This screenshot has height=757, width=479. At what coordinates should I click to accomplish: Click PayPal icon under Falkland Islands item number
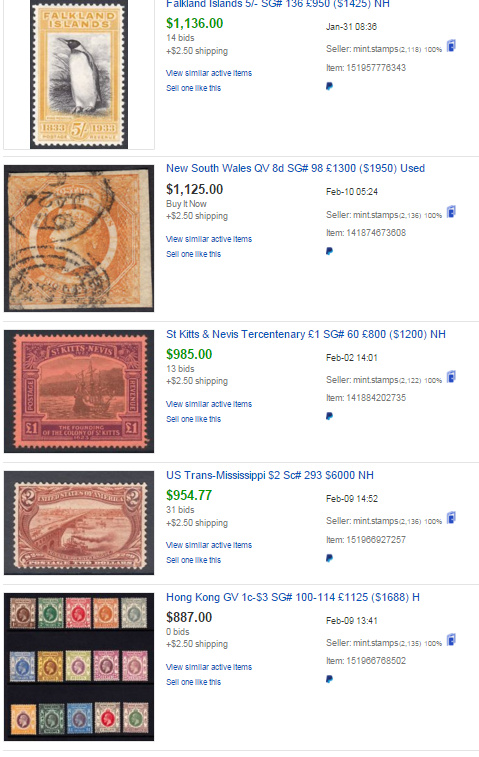coord(329,86)
